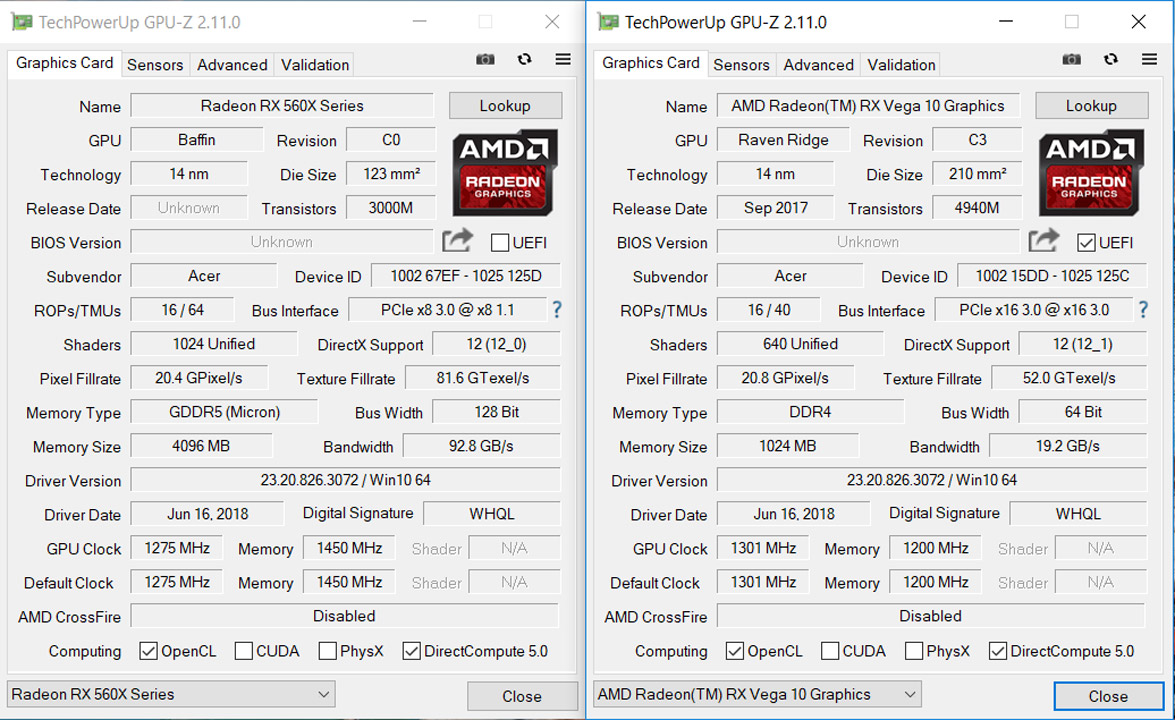Click the Die Size field showing 210 mm²
The height and width of the screenshot is (720, 1175).
[x=977, y=174]
